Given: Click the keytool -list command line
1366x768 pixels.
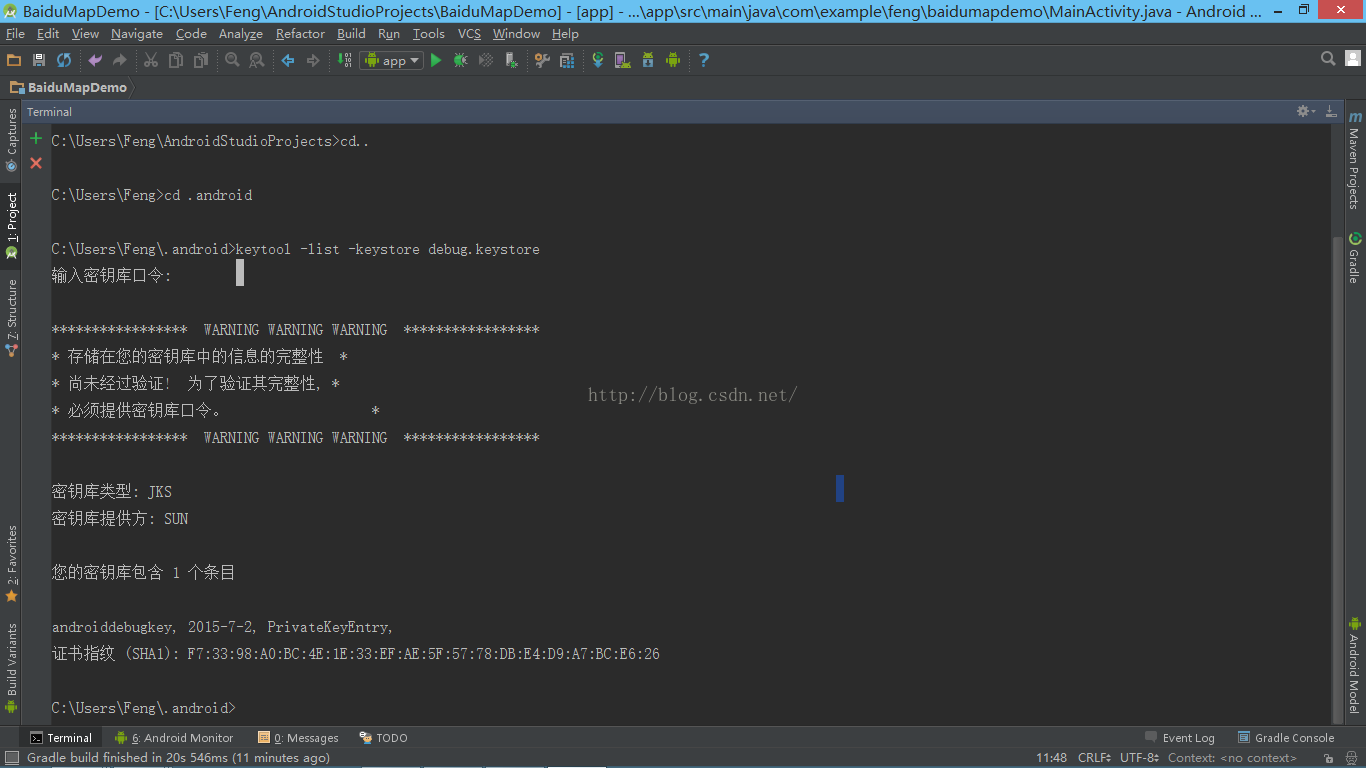Looking at the screenshot, I should point(388,249).
